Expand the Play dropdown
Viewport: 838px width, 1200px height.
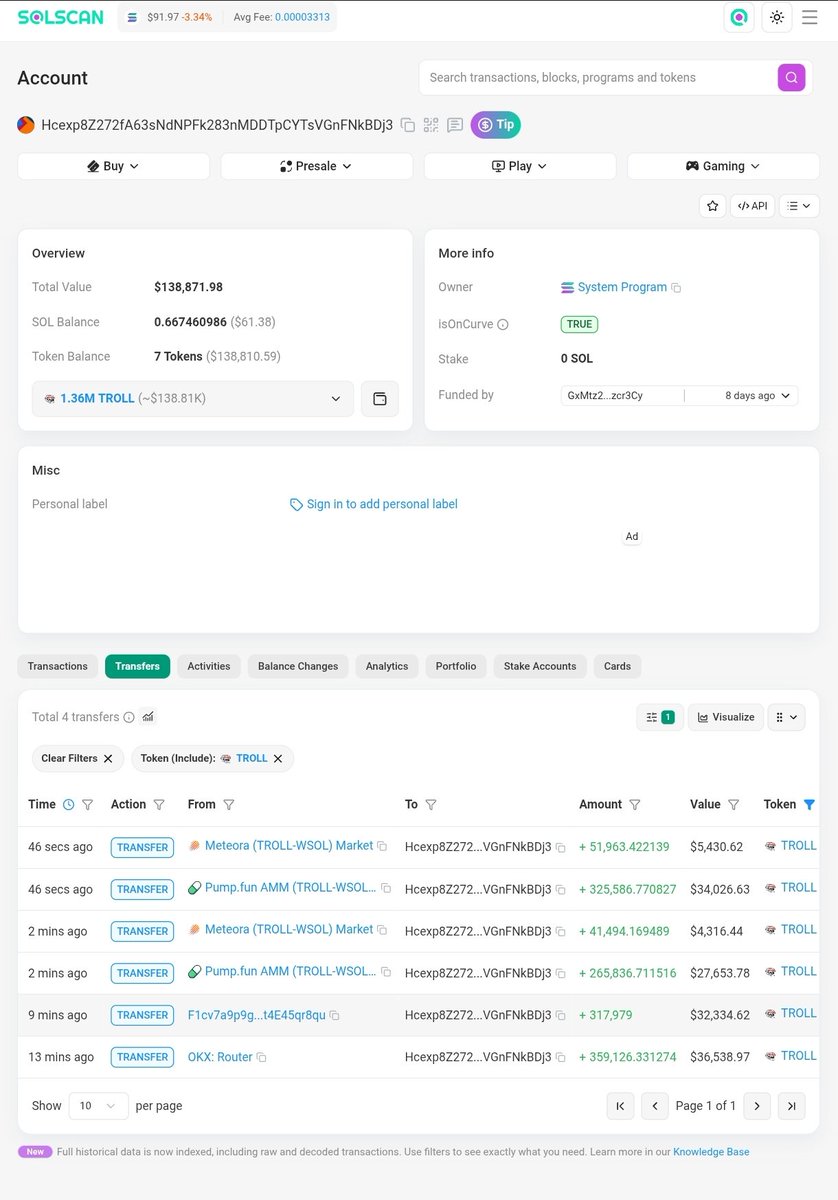520,166
